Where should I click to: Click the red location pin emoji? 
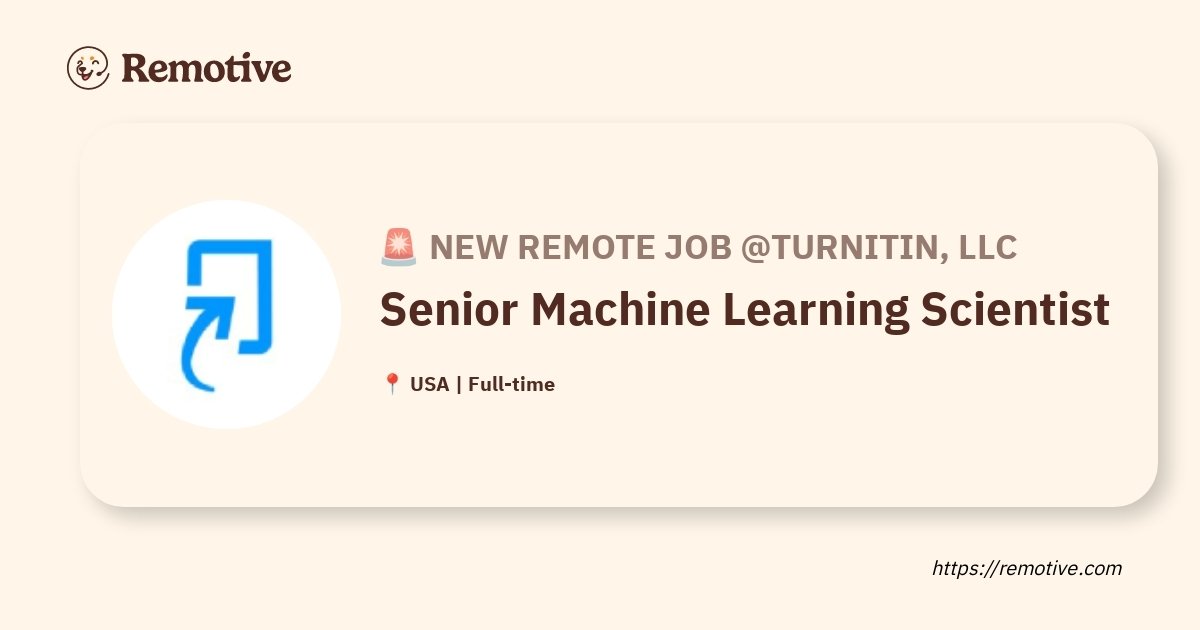392,384
